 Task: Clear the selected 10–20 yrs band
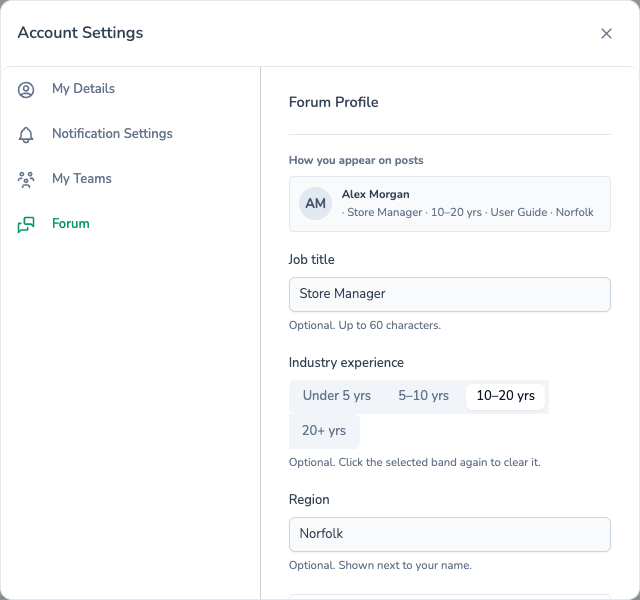(505, 396)
